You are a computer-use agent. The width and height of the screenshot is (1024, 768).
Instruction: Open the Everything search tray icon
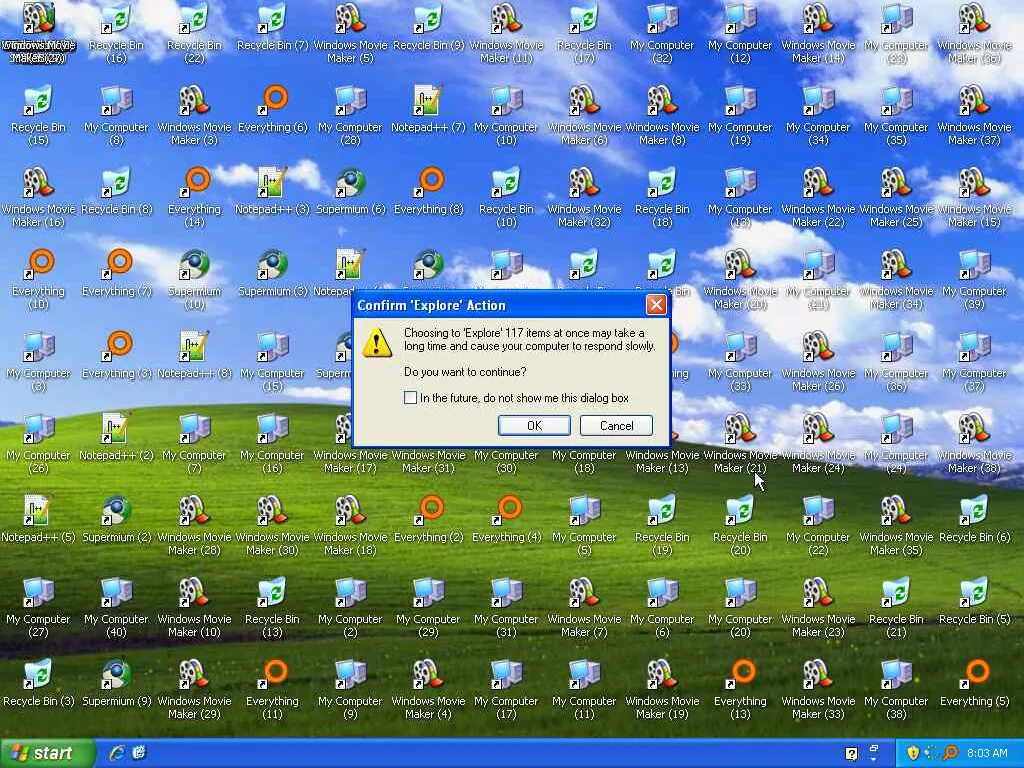950,753
